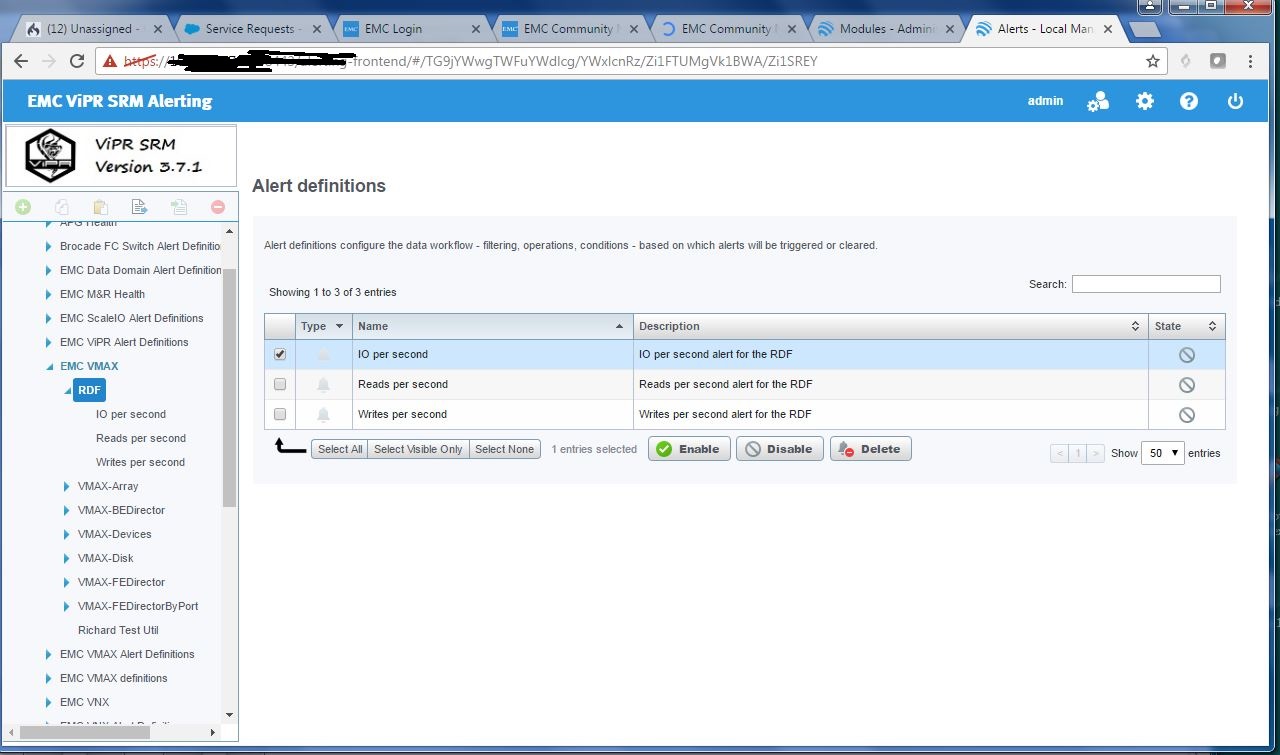Uncheck the IO per second row checkbox
The height and width of the screenshot is (755, 1280).
280,354
